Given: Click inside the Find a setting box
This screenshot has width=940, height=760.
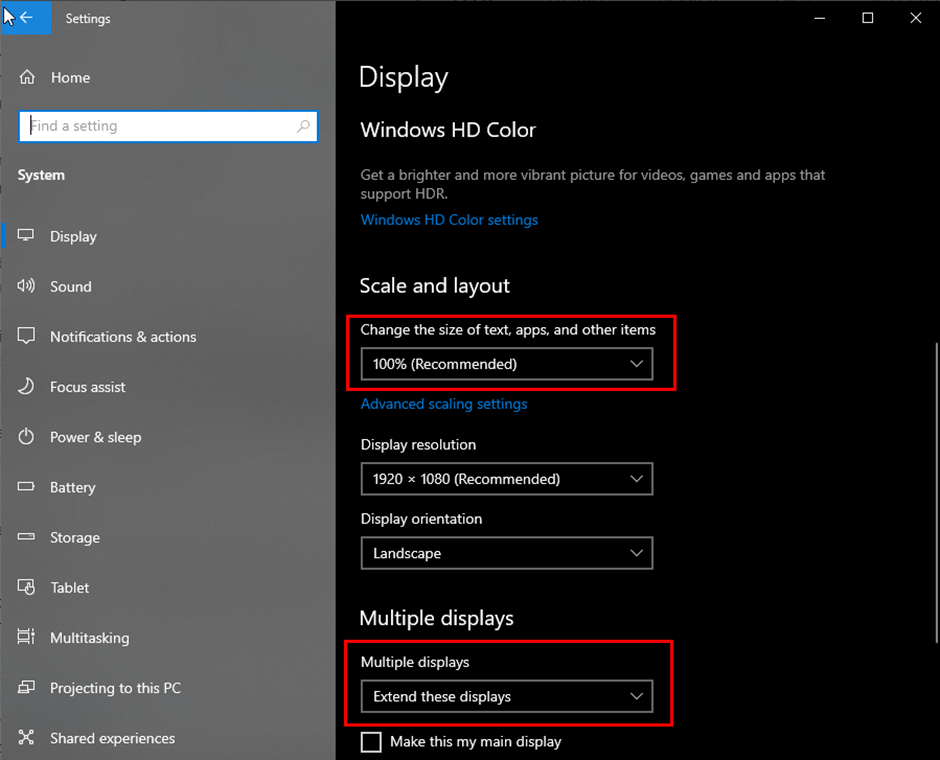Looking at the screenshot, I should [x=168, y=126].
